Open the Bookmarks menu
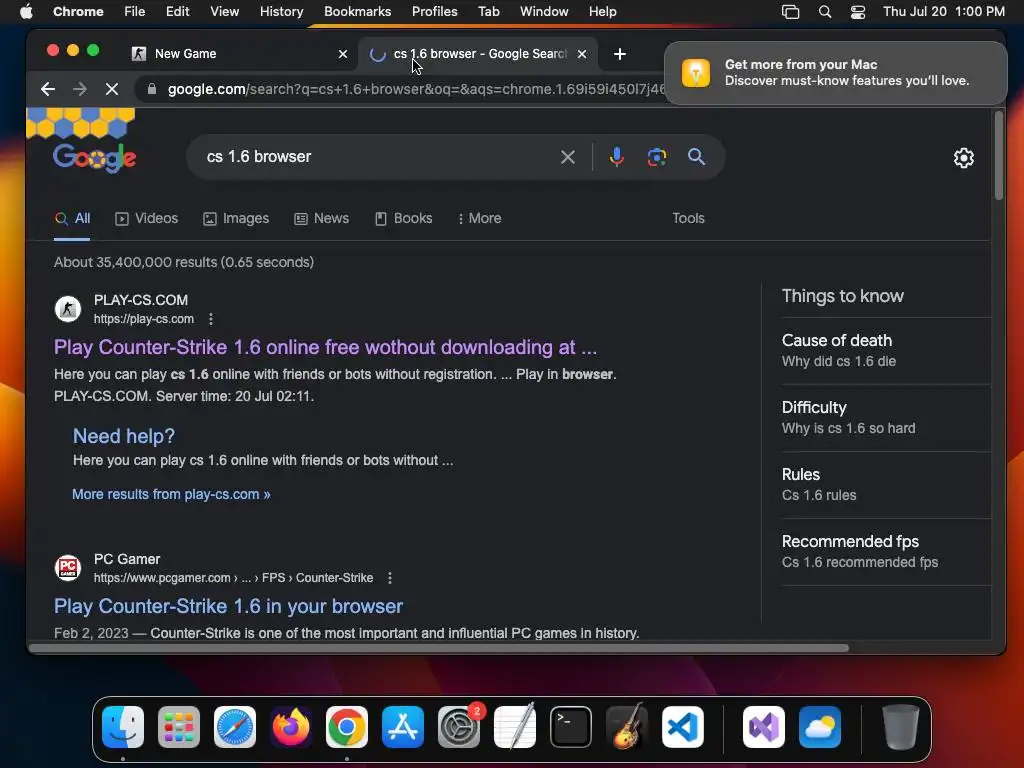Image resolution: width=1024 pixels, height=768 pixels. 357,12
